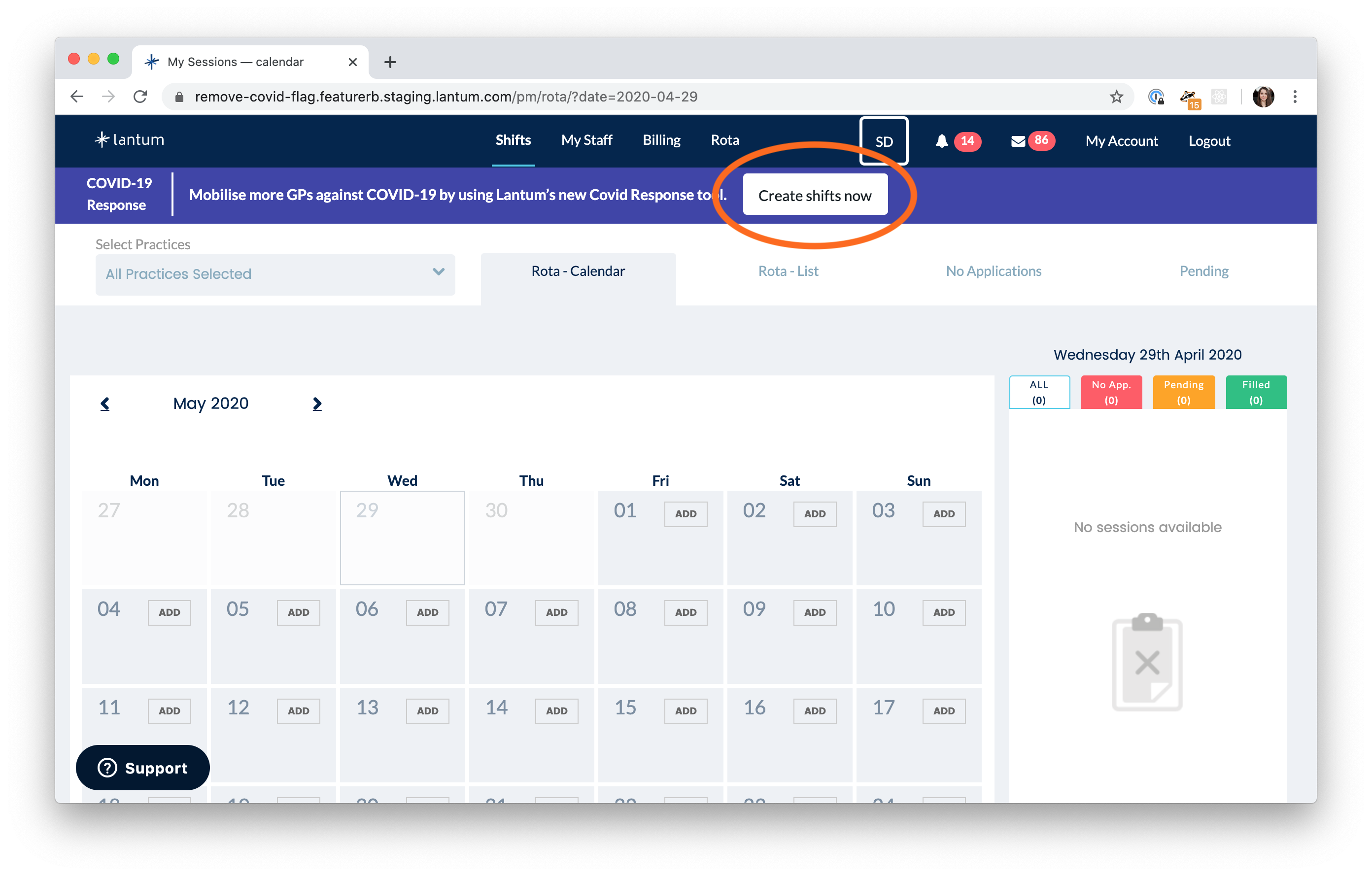Select calendar day 29
Viewport: 1372px width, 876px height.
point(402,538)
